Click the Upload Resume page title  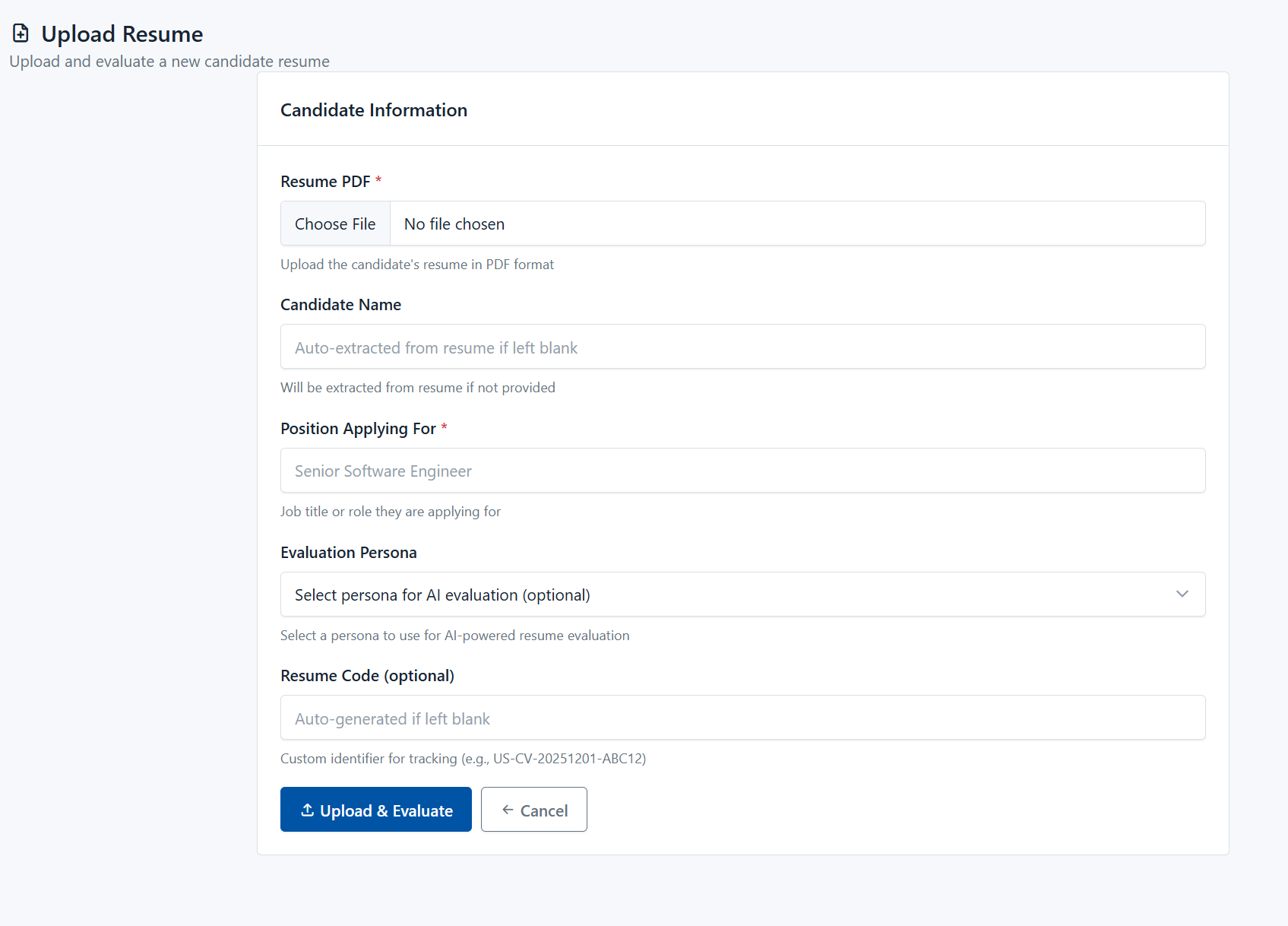pos(122,34)
